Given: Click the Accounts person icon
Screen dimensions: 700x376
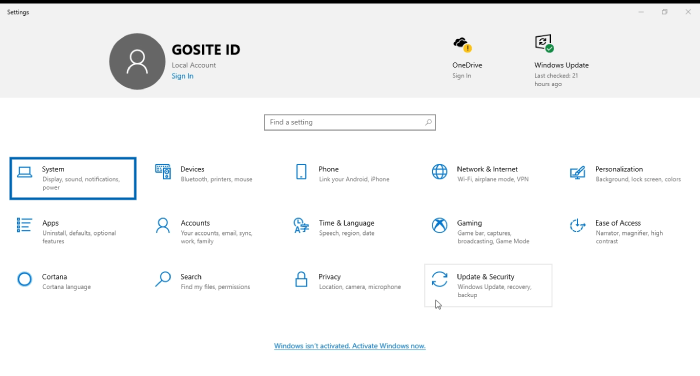Looking at the screenshot, I should click(x=163, y=226).
